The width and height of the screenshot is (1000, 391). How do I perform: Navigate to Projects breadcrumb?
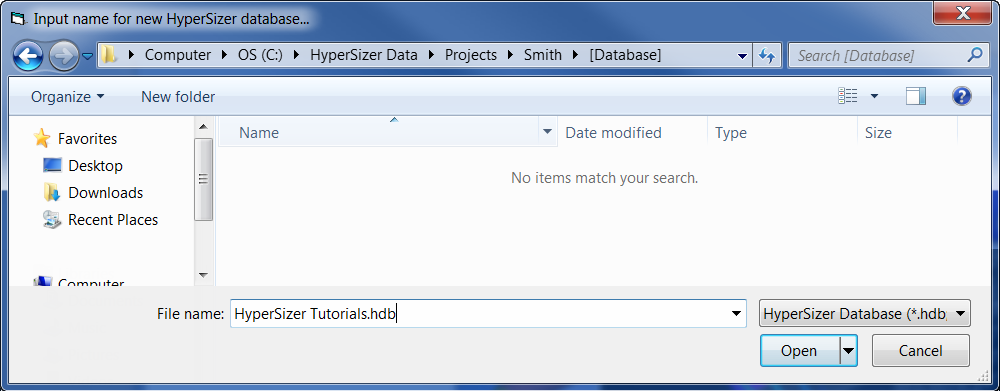click(471, 55)
